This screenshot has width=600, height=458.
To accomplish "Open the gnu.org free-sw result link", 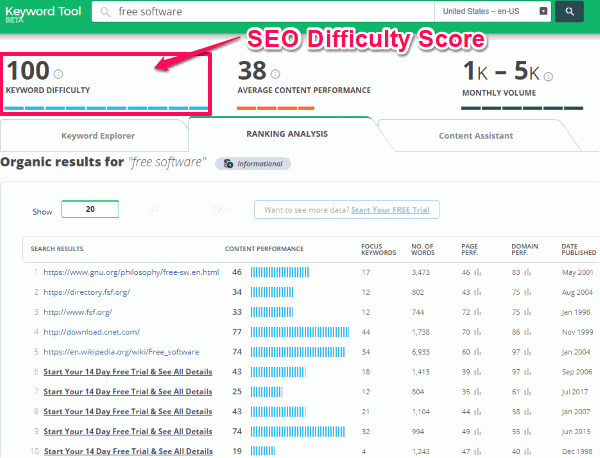I will click(131, 272).
